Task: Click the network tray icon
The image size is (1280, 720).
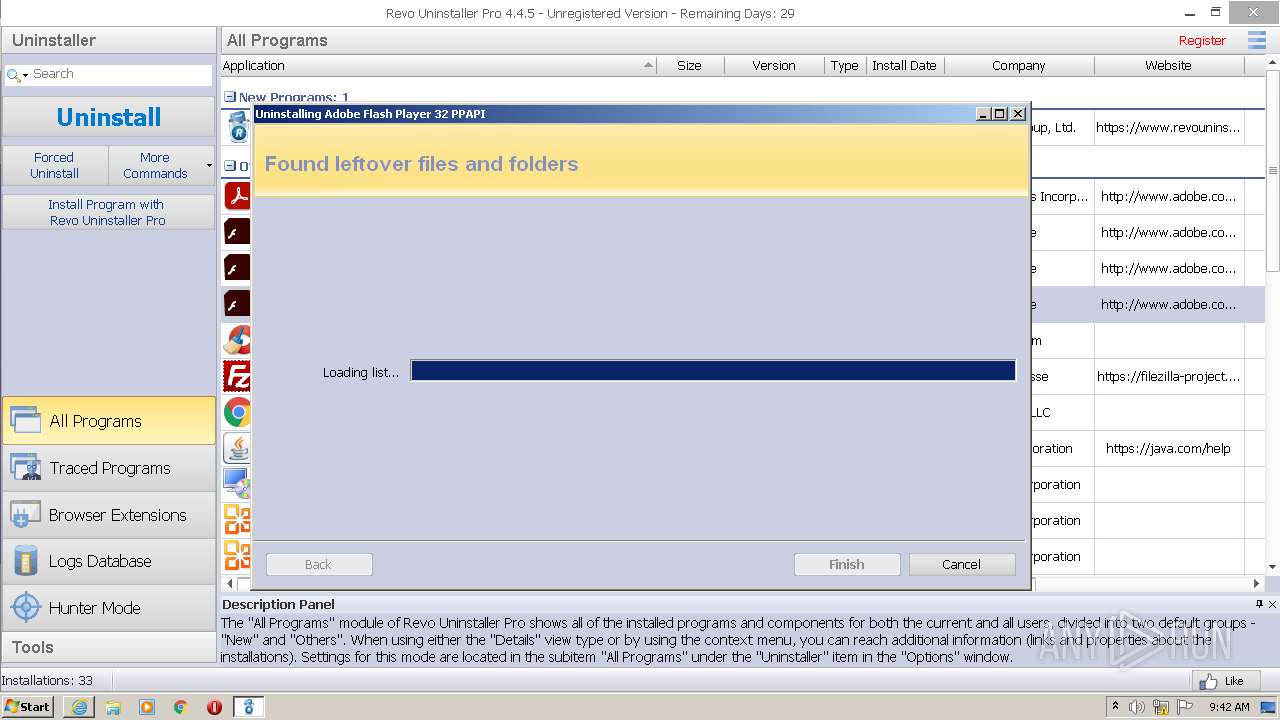Action: tap(1161, 707)
